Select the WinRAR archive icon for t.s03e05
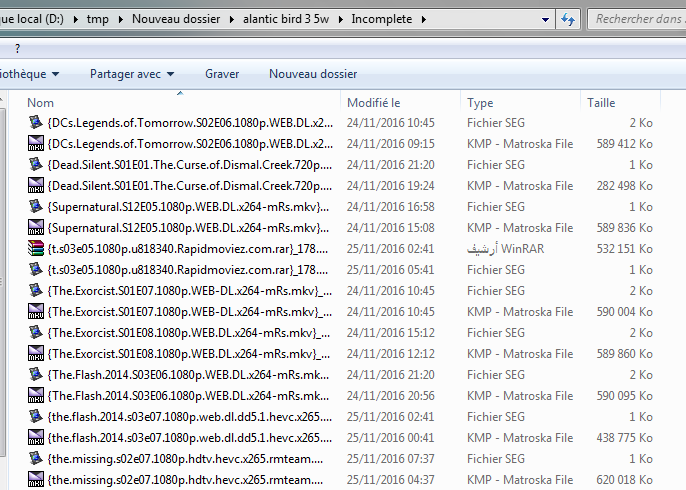686x490 pixels. pyautogui.click(x=36, y=249)
